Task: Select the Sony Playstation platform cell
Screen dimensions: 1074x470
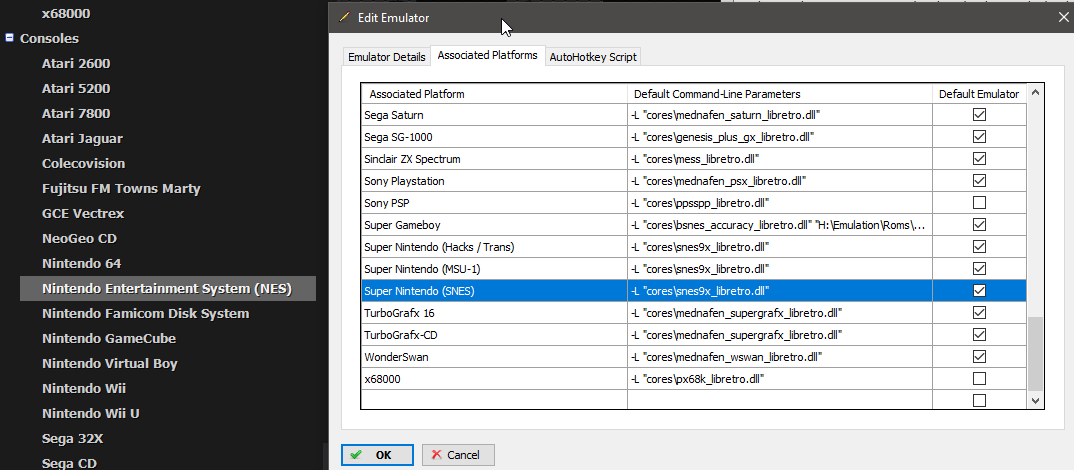Action: 495,181
